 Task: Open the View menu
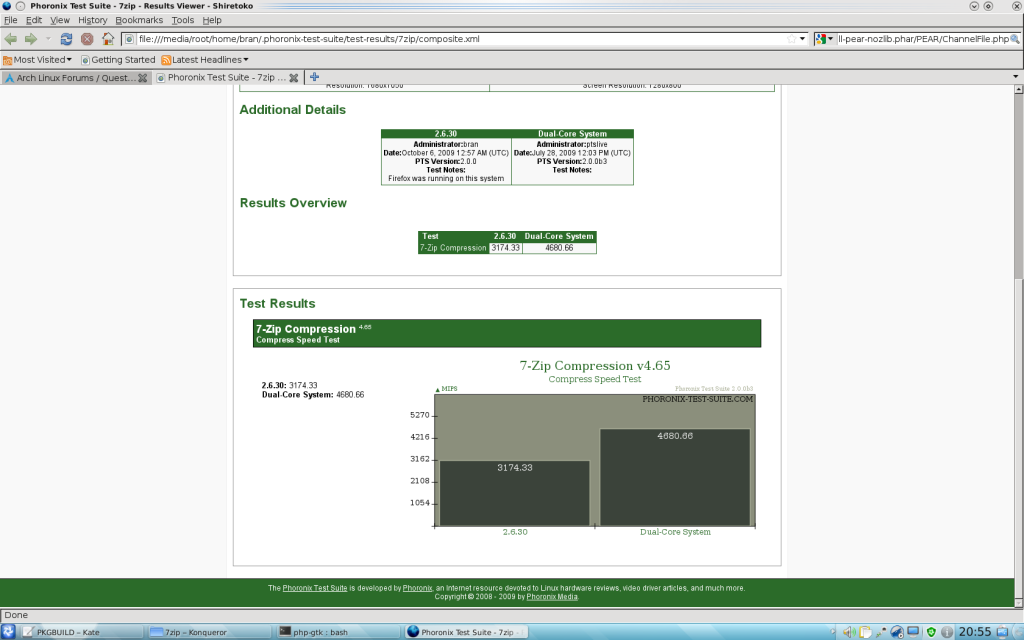(x=60, y=20)
